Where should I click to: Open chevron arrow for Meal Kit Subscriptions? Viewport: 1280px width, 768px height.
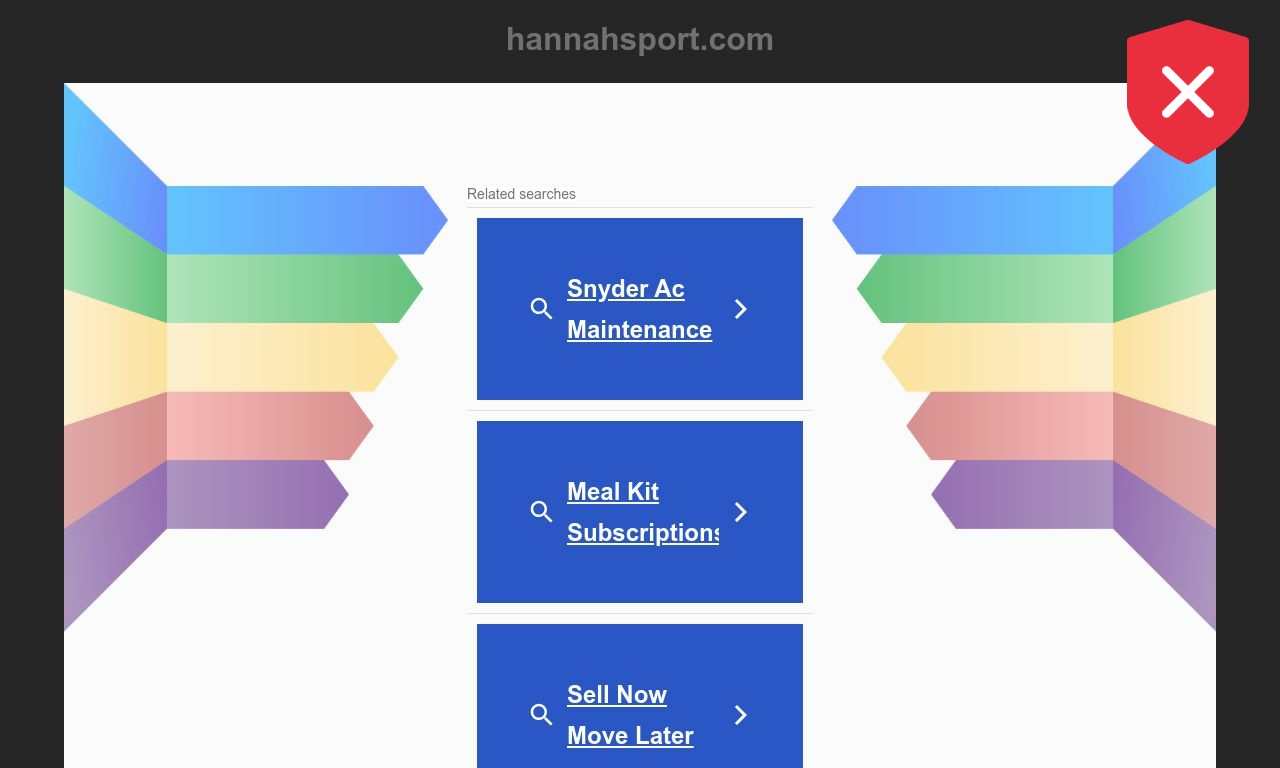coord(741,512)
